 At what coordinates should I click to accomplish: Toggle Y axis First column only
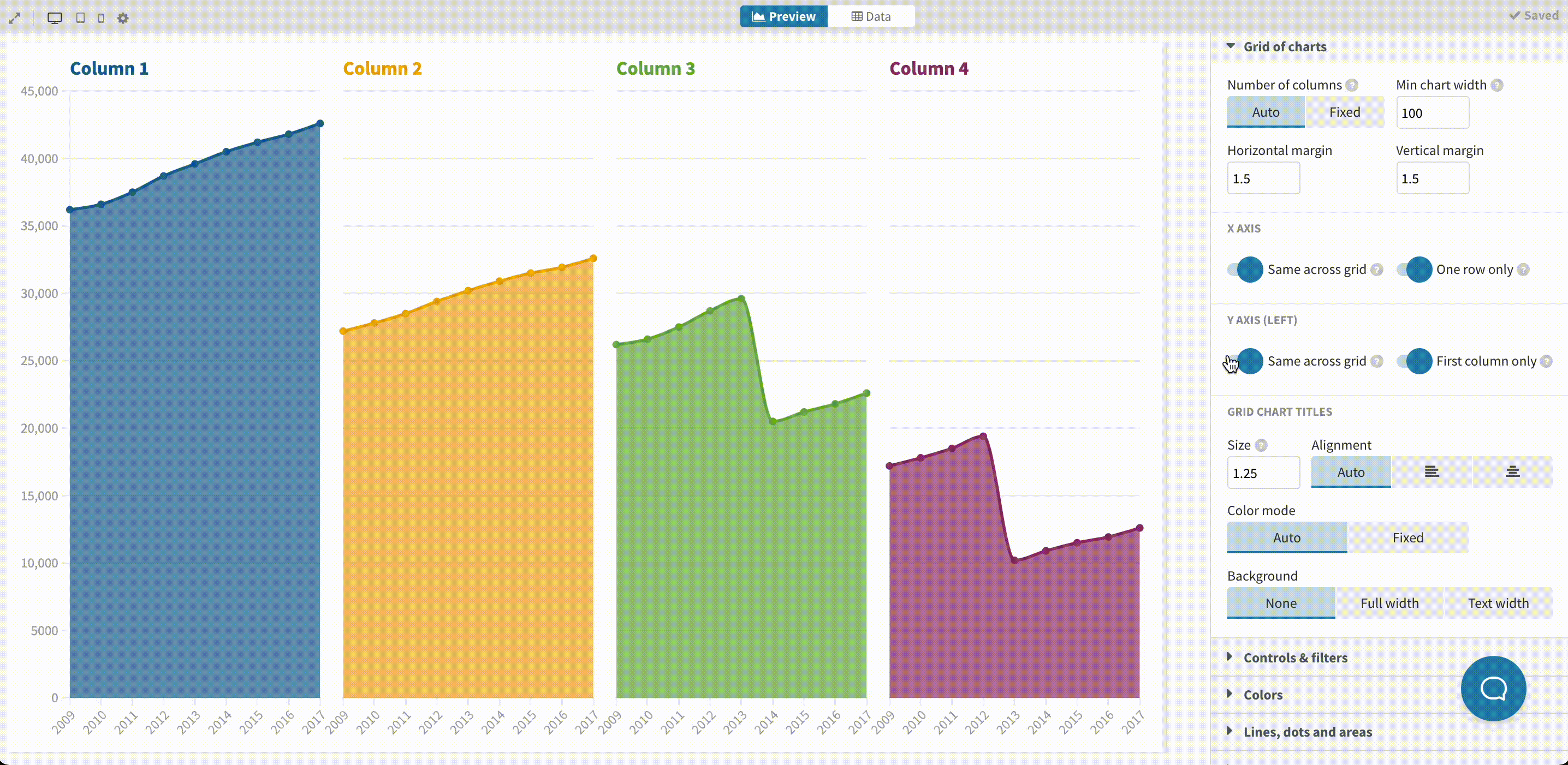(1413, 361)
